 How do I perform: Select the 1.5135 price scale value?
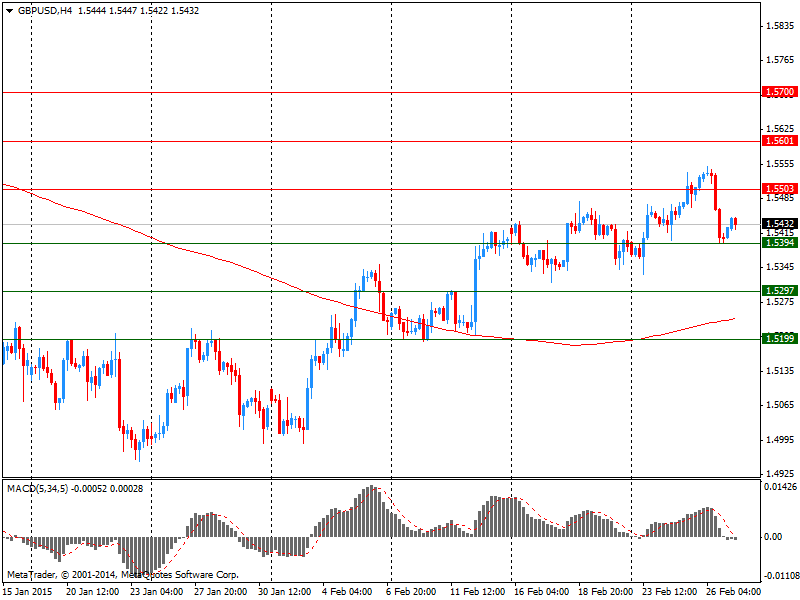pyautogui.click(x=781, y=370)
